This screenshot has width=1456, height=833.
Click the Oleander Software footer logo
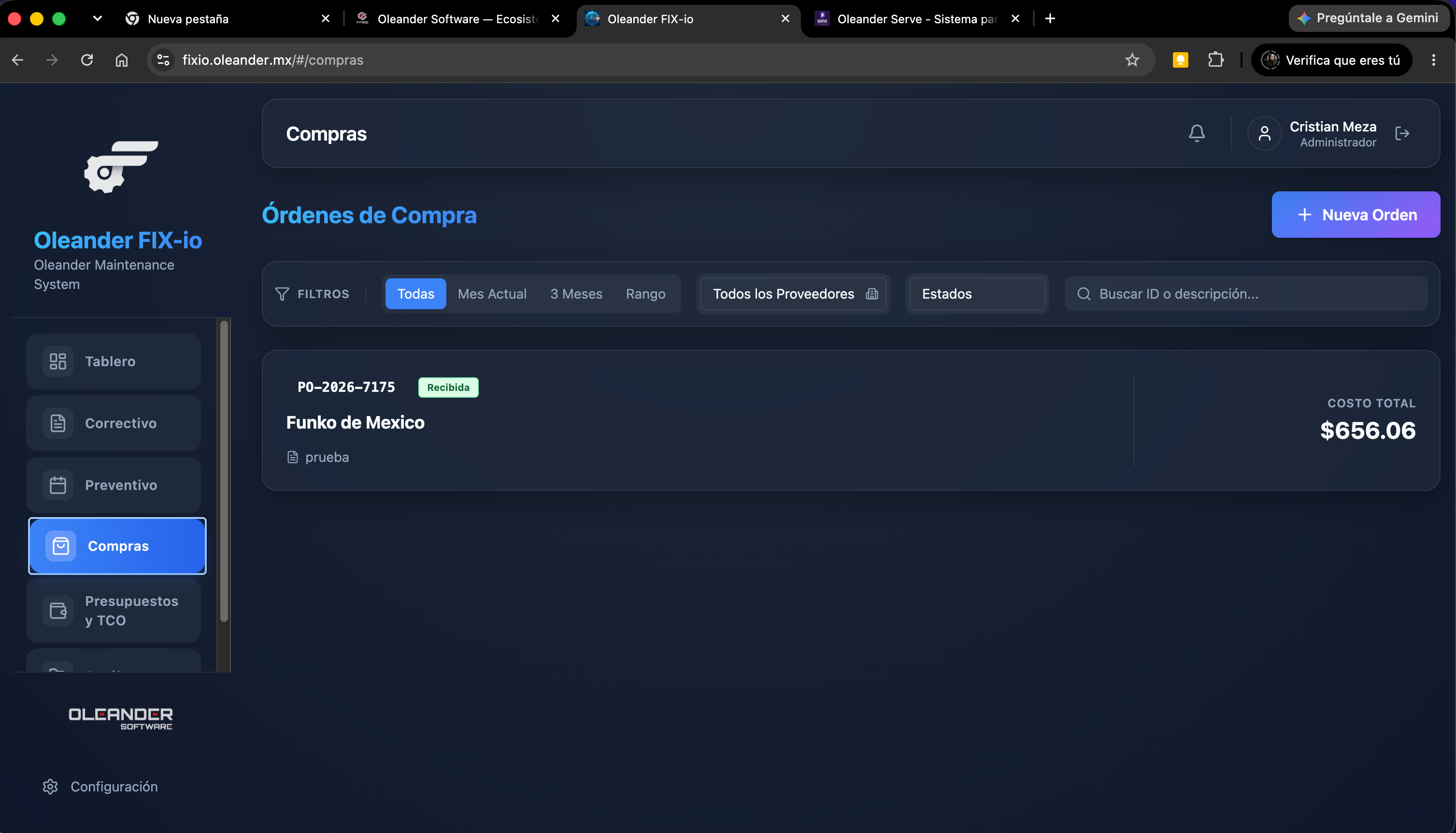coord(121,718)
